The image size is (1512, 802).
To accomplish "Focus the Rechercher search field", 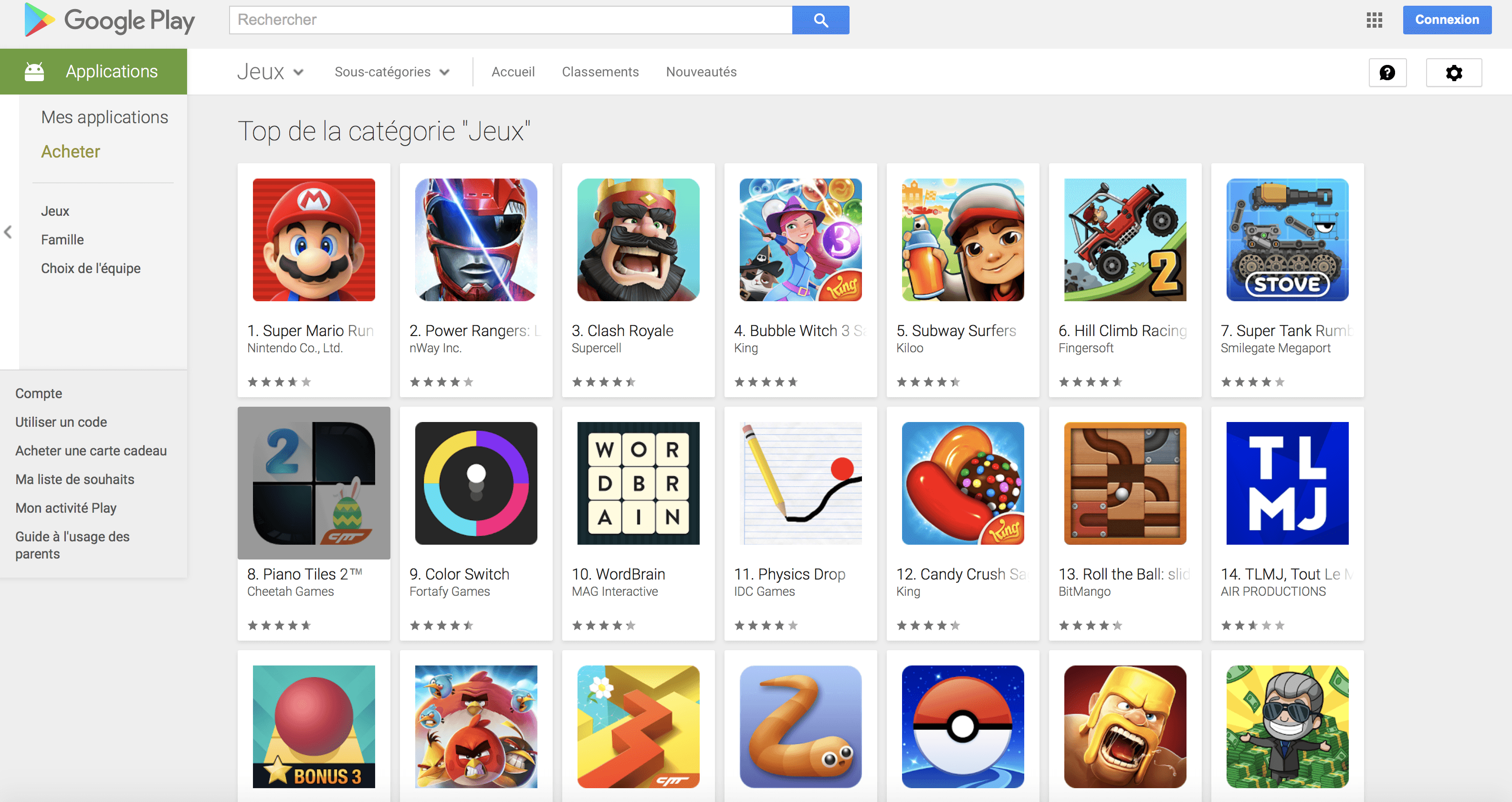I will pos(511,20).
